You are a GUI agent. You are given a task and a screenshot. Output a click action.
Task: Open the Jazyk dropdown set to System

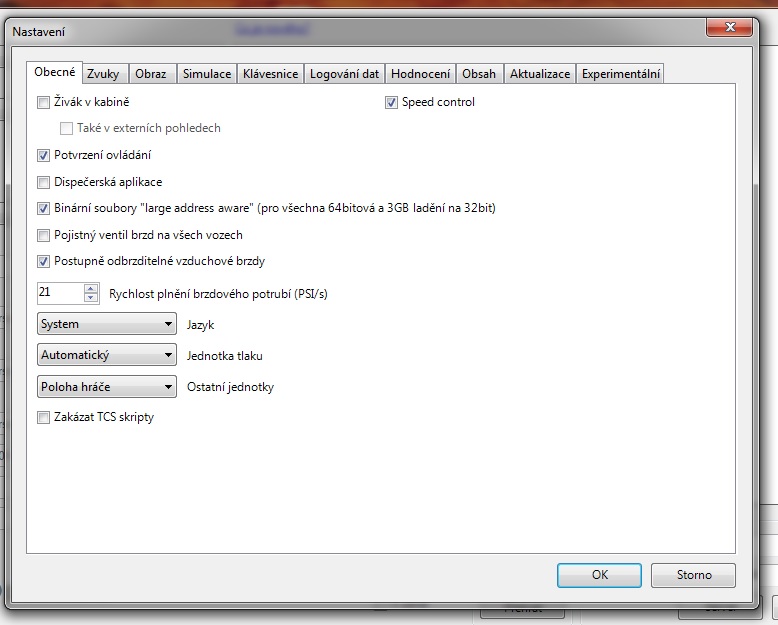(106, 324)
